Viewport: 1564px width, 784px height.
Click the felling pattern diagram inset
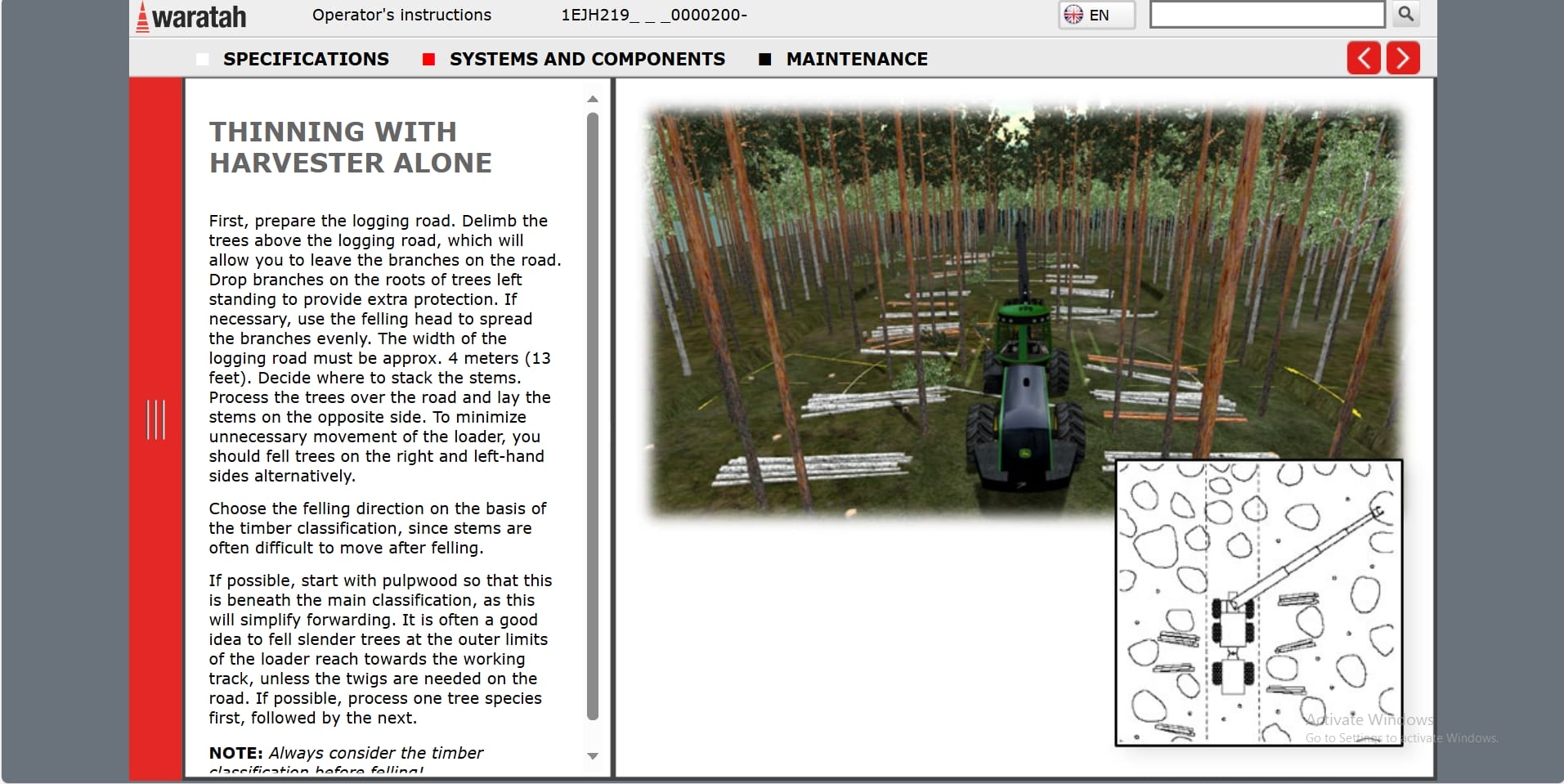1259,605
